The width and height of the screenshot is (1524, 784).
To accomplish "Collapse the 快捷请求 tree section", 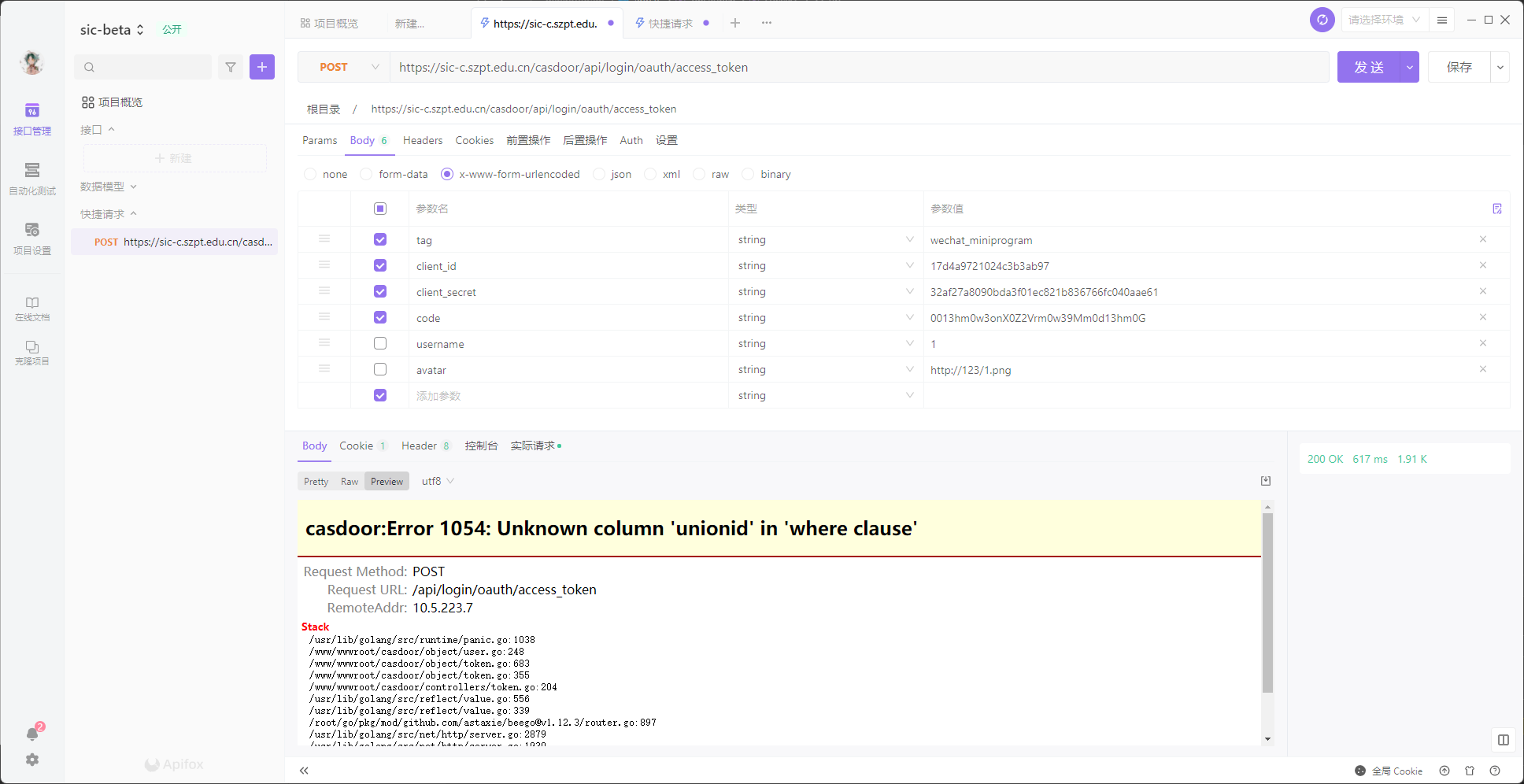I will tap(109, 214).
